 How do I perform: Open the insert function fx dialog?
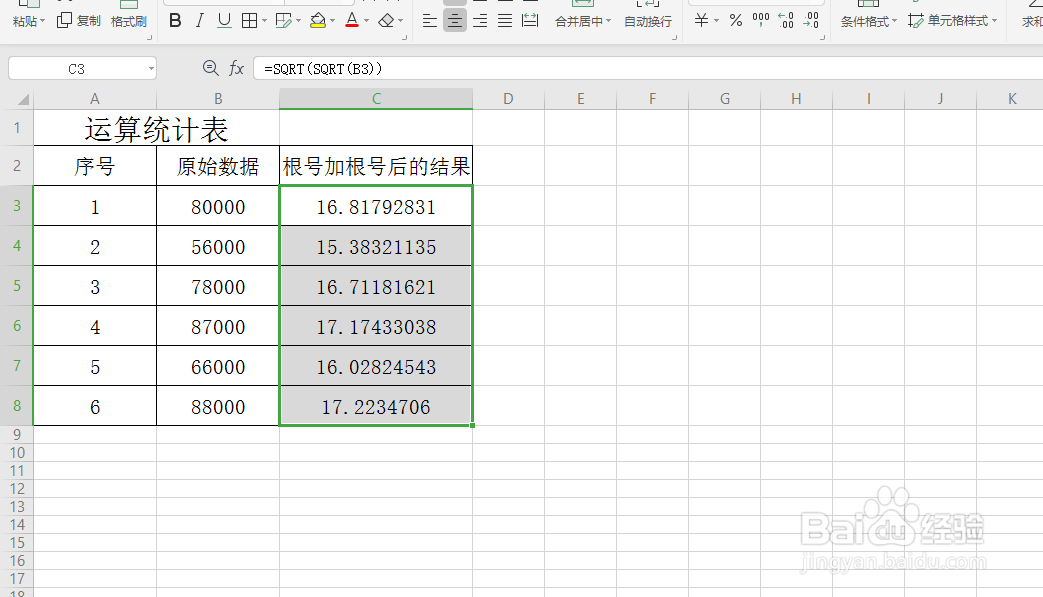pos(237,68)
